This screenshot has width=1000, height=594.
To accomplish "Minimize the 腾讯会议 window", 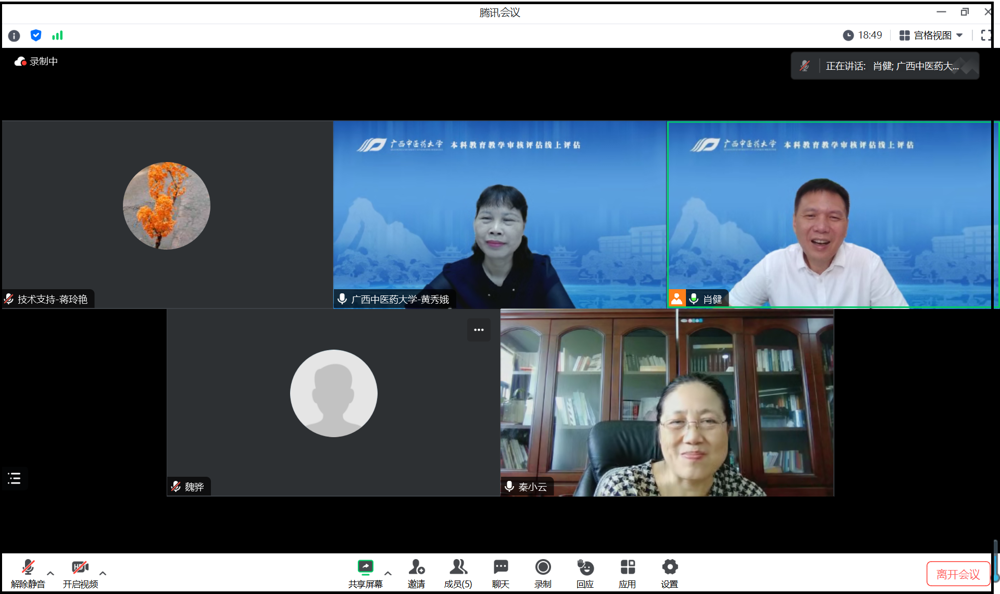I will click(941, 11).
